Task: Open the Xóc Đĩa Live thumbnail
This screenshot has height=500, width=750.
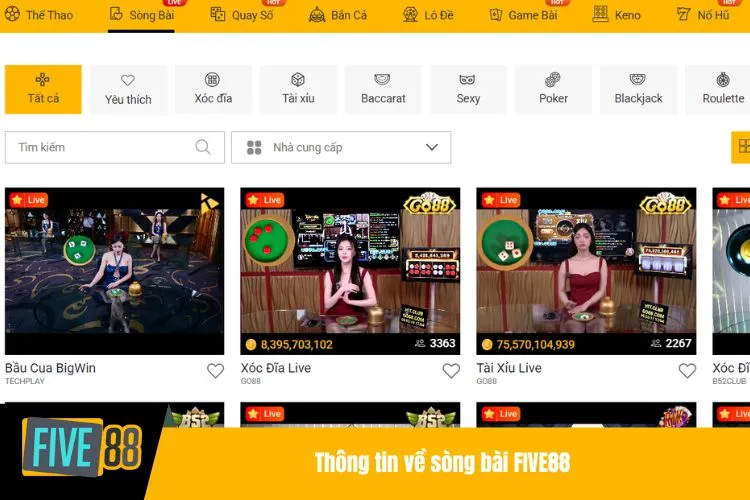Action: point(350,271)
